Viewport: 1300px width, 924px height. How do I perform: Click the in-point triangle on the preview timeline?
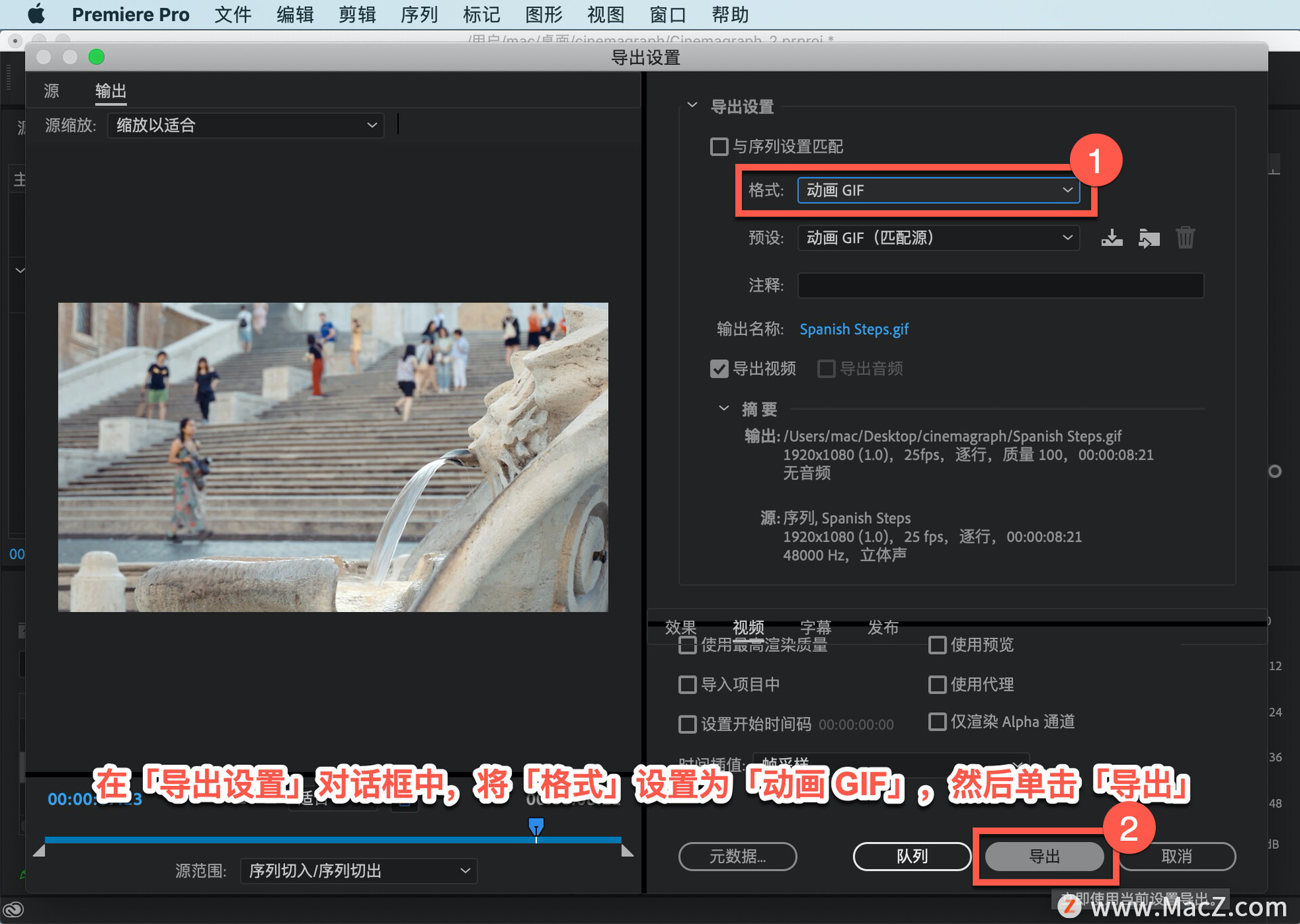pos(39,850)
